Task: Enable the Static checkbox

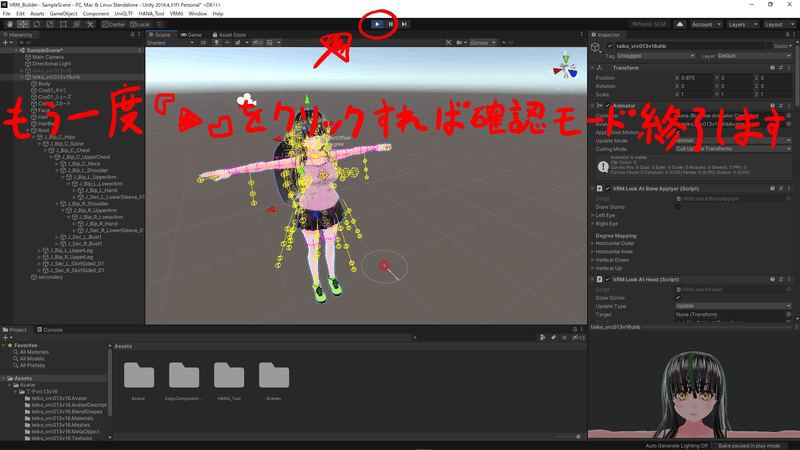Action: [x=769, y=46]
